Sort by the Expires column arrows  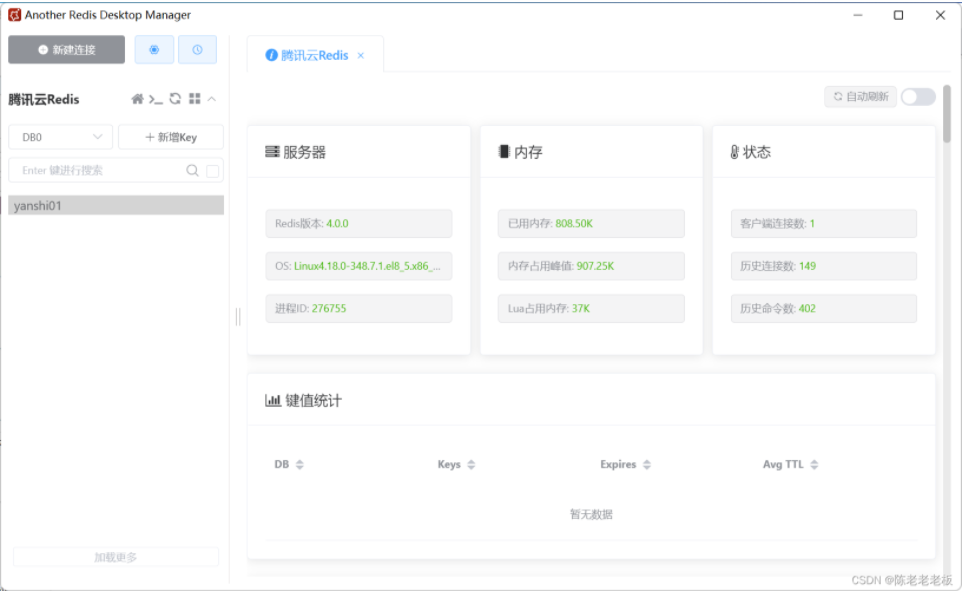[x=647, y=464]
